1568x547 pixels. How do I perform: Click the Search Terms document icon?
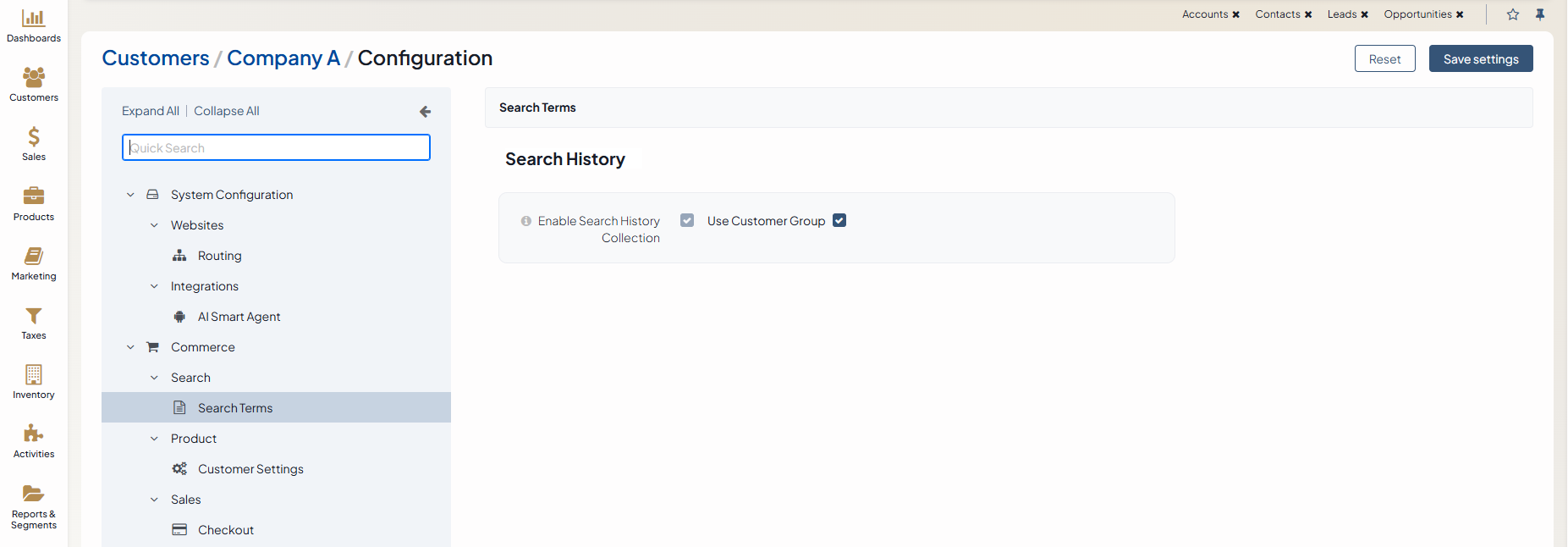pos(179,408)
